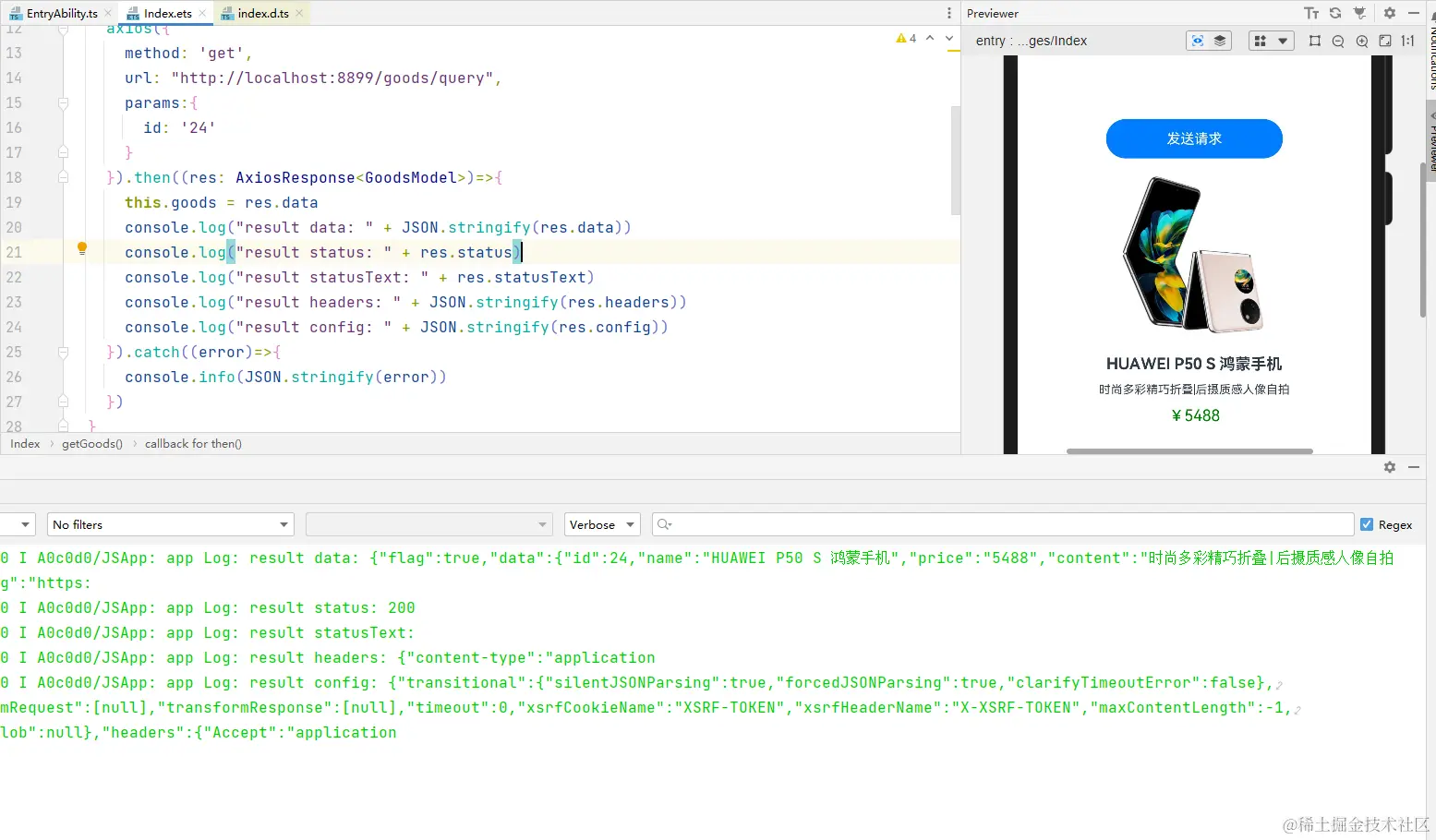The image size is (1436, 840).
Task: Refresh the Previewer
Action: point(1335,14)
